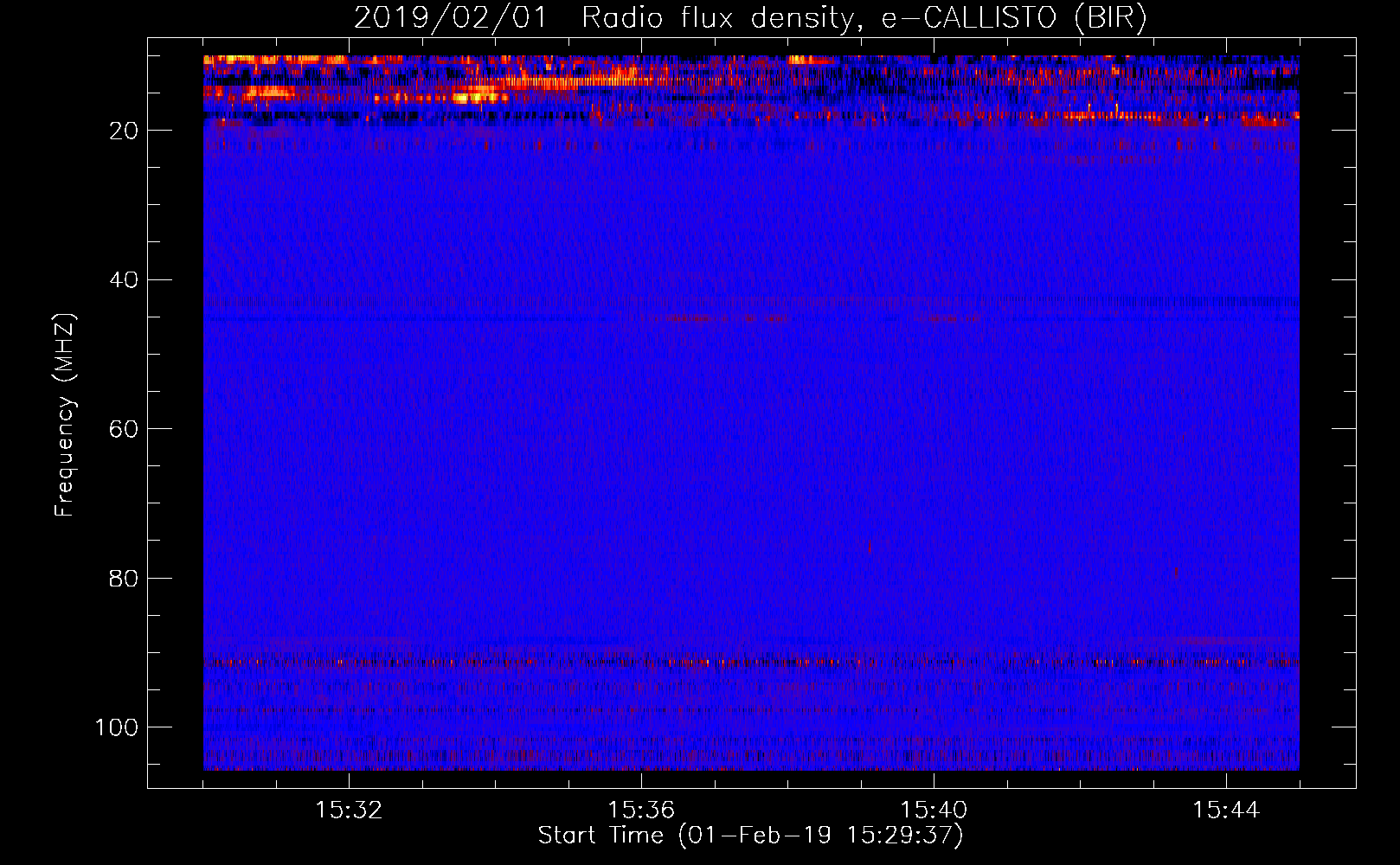Click the '15:44' time tick label

(1226, 811)
